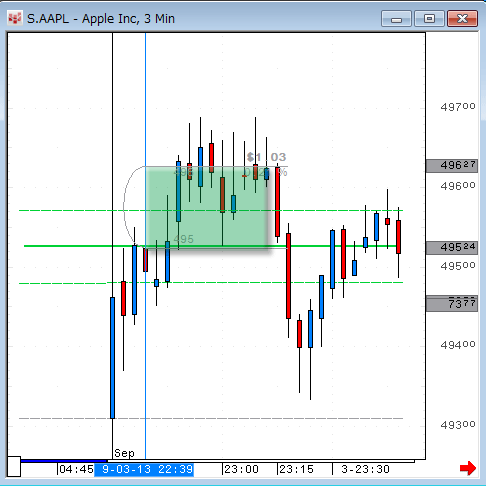Click the 493.00 price axis label
Image resolution: width=486 pixels, height=486 pixels.
pos(457,425)
